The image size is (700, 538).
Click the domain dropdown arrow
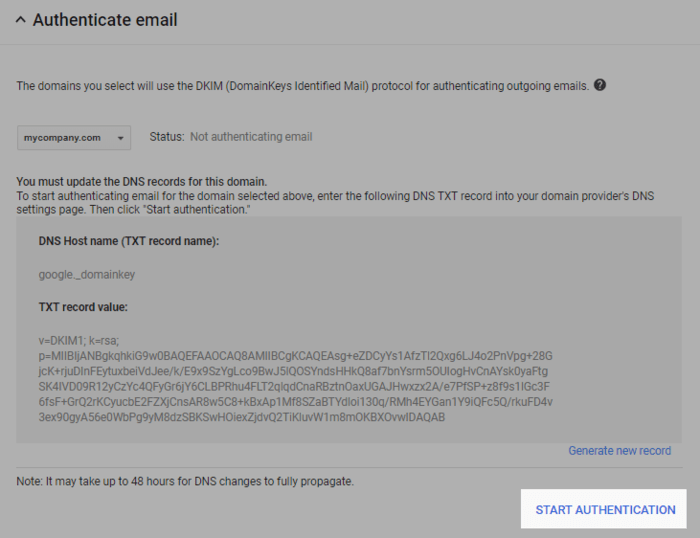tap(120, 138)
